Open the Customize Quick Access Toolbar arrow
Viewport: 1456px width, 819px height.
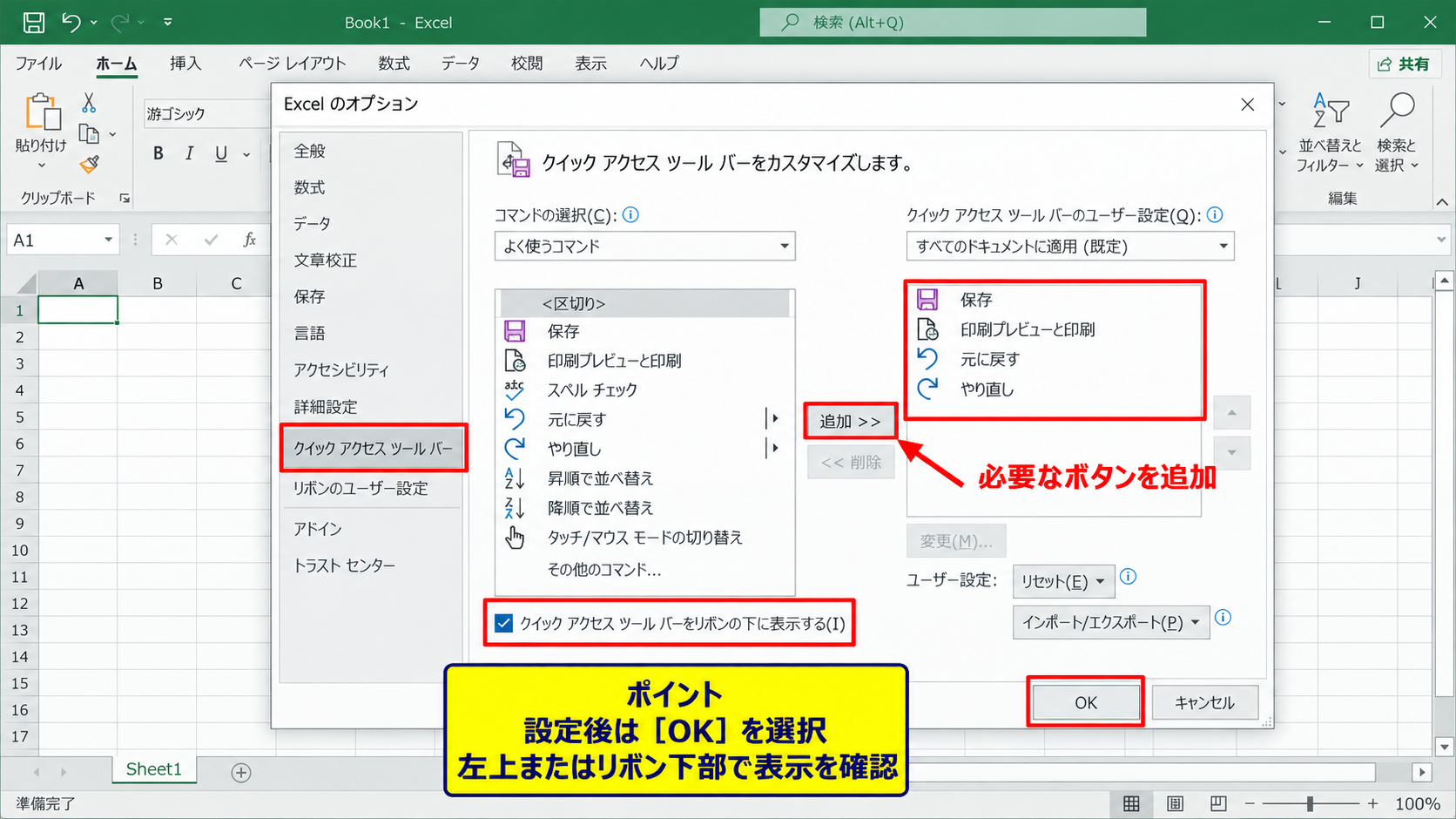coord(168,22)
